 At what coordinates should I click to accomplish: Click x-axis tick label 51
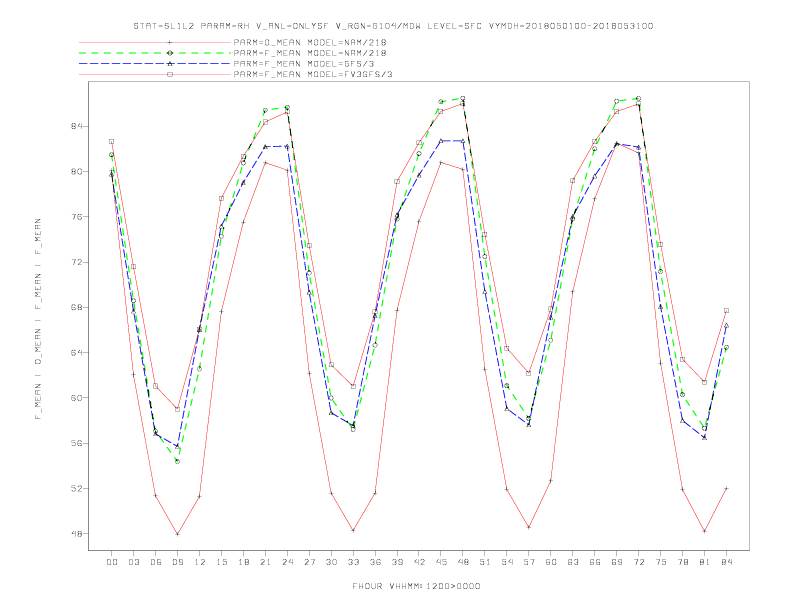(485, 562)
